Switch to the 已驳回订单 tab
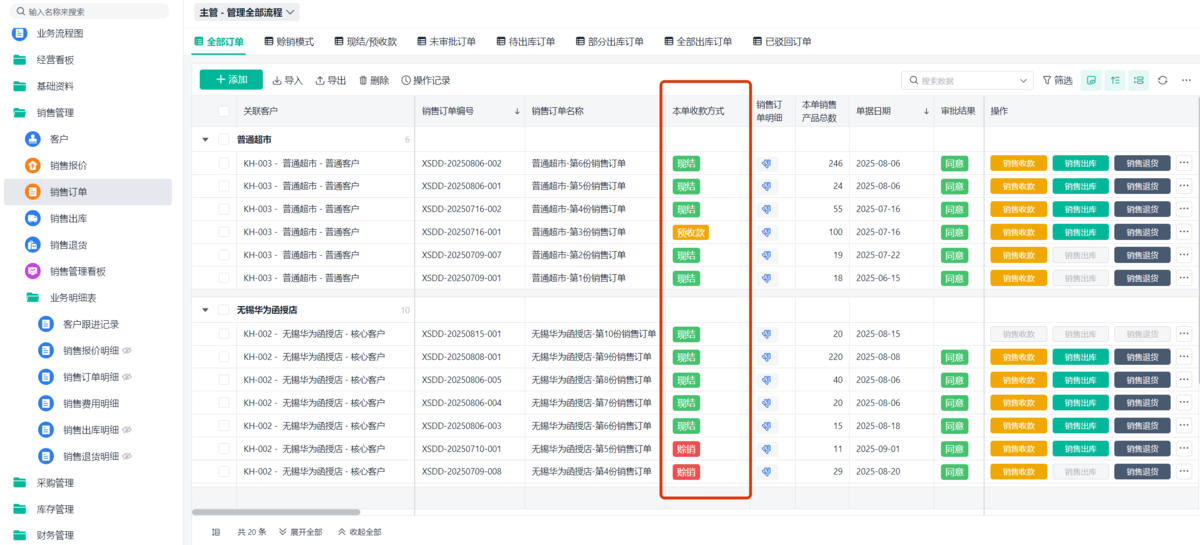 (781, 42)
